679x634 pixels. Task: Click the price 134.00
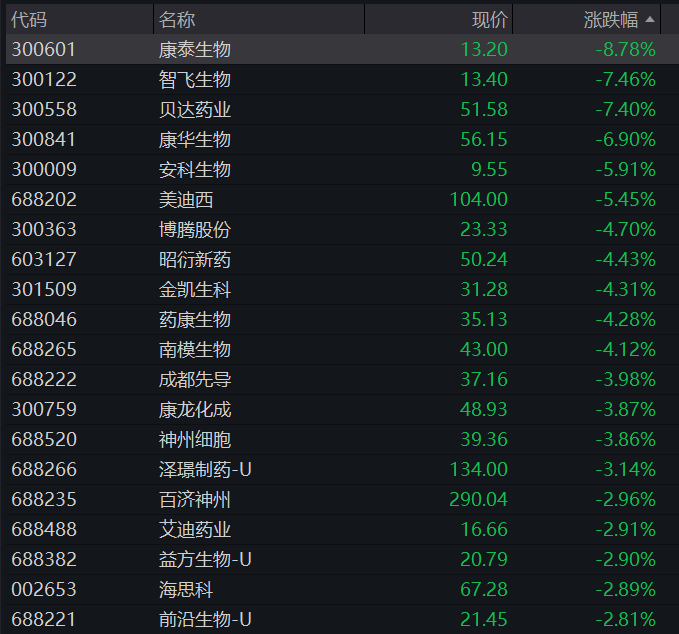479,469
